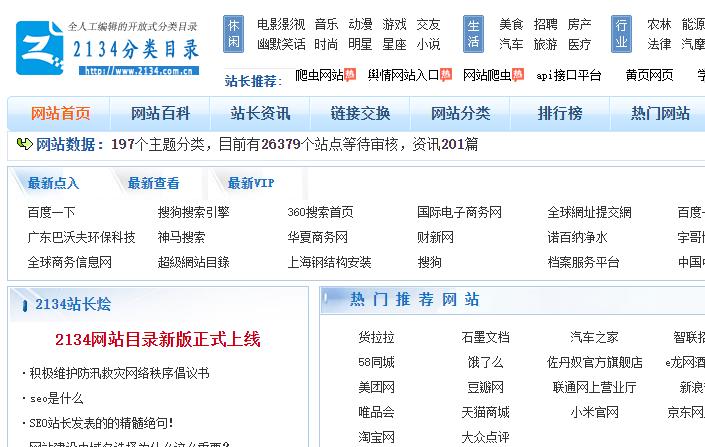Image resolution: width=705 pixels, height=447 pixels.
Task: Open the 百度一下 site link
Action: 51,212
